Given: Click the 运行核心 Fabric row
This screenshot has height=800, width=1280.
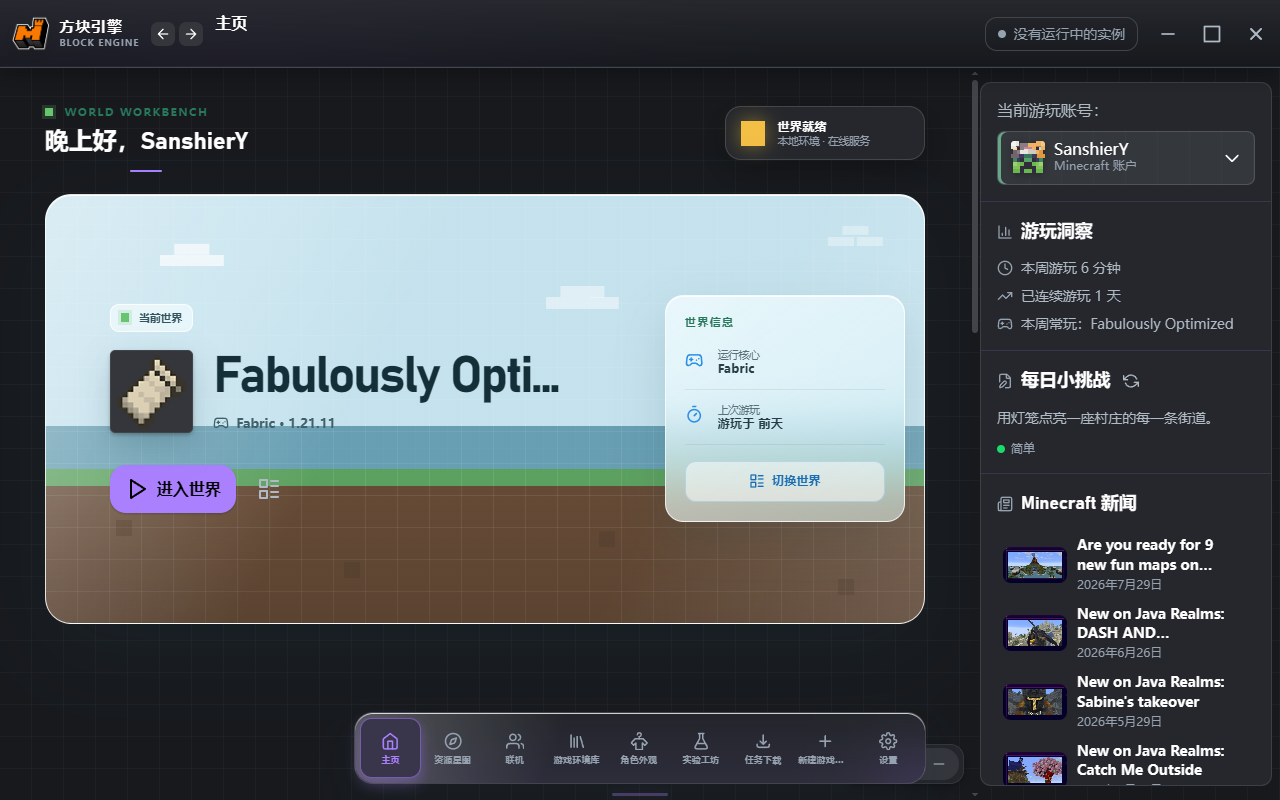Looking at the screenshot, I should point(785,361).
